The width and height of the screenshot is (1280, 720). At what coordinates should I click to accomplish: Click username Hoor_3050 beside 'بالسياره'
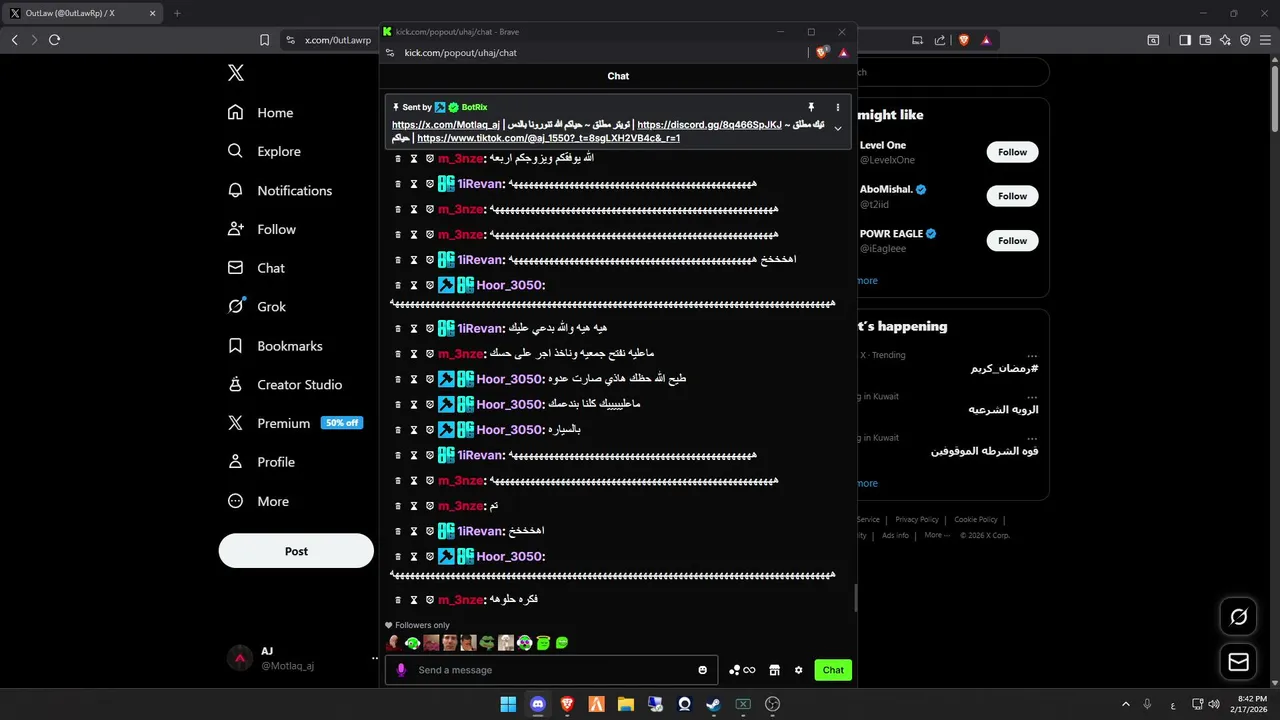coord(509,430)
